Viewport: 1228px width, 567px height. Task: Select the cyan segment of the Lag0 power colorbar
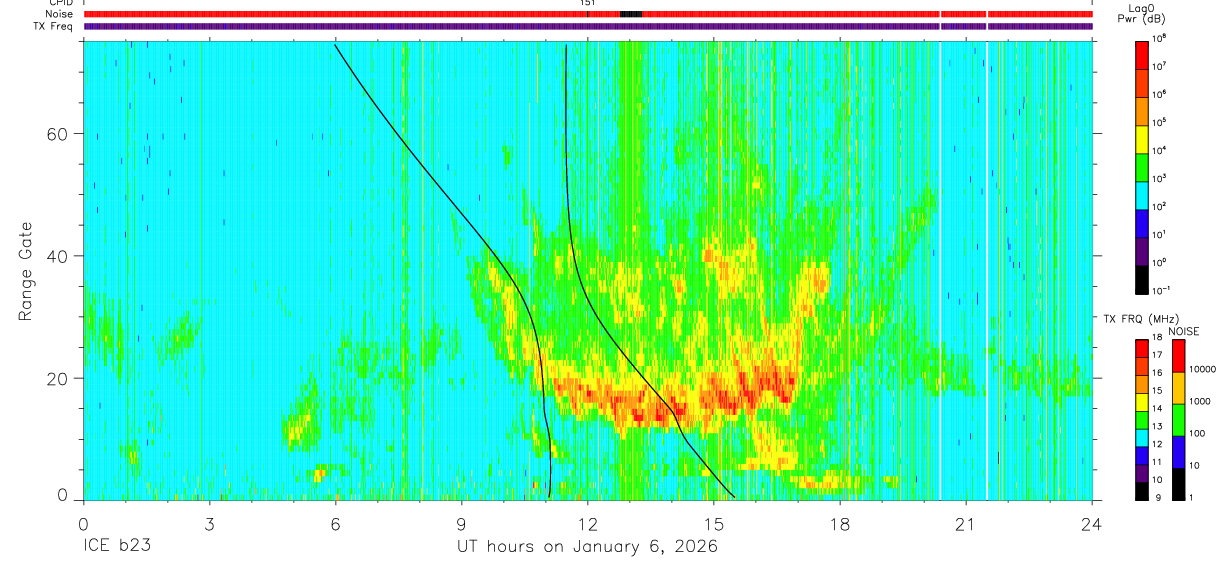1141,194
